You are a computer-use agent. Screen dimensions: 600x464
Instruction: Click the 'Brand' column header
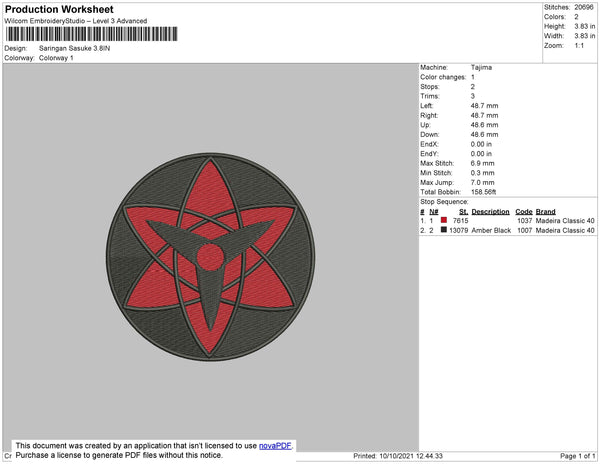point(546,212)
